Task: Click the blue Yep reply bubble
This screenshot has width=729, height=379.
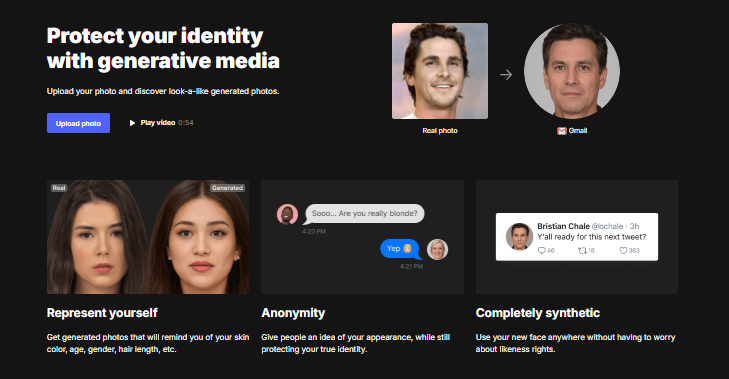Action: (400, 249)
